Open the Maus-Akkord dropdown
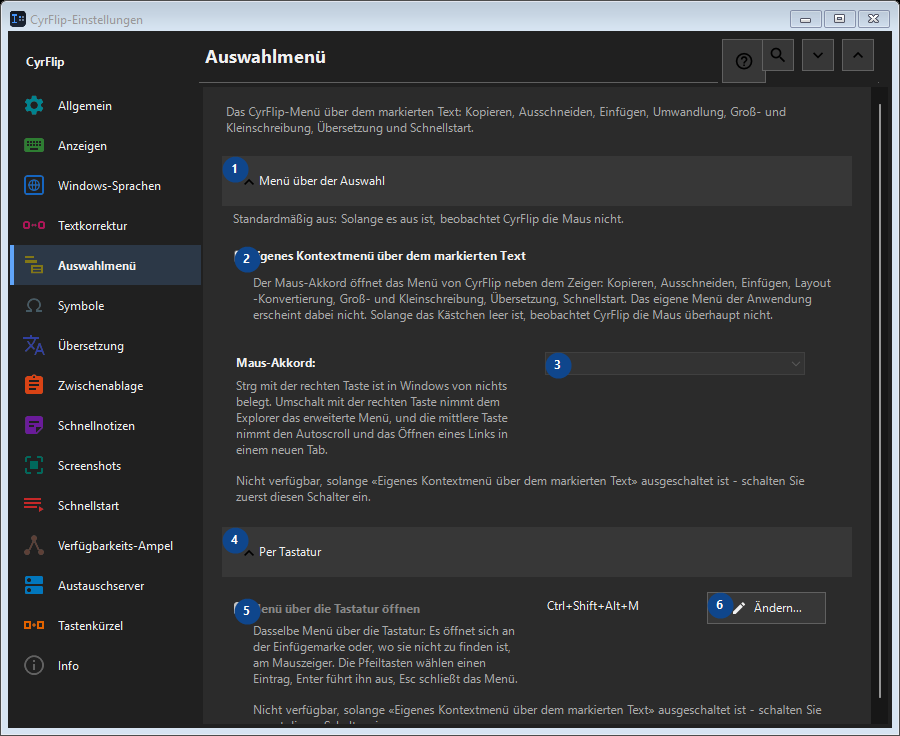This screenshot has height=736, width=900. (x=674, y=363)
